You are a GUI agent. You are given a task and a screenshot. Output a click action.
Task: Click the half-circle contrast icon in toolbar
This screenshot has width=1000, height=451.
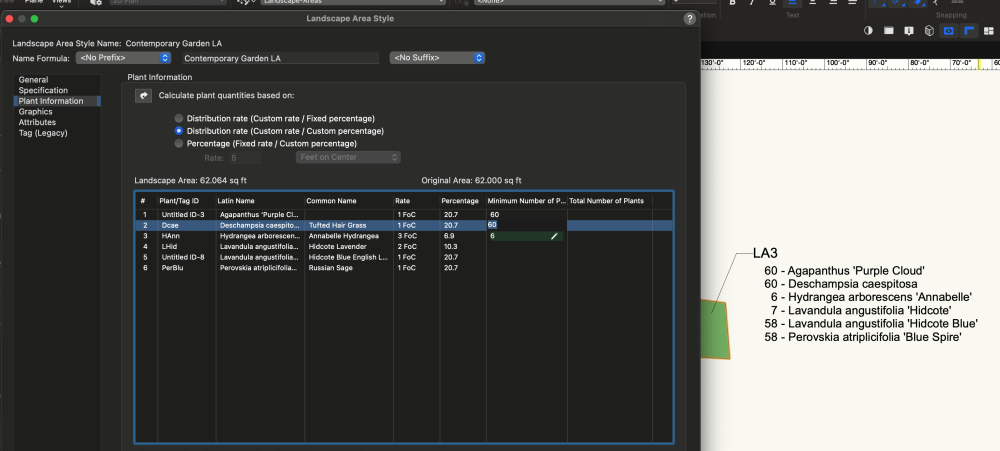click(x=868, y=31)
